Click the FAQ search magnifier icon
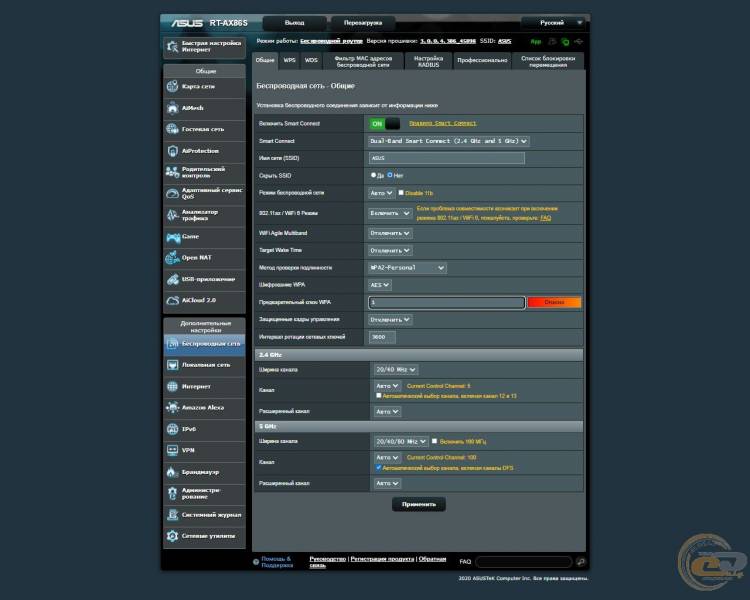Viewport: 750px width, 600px height. point(581,562)
